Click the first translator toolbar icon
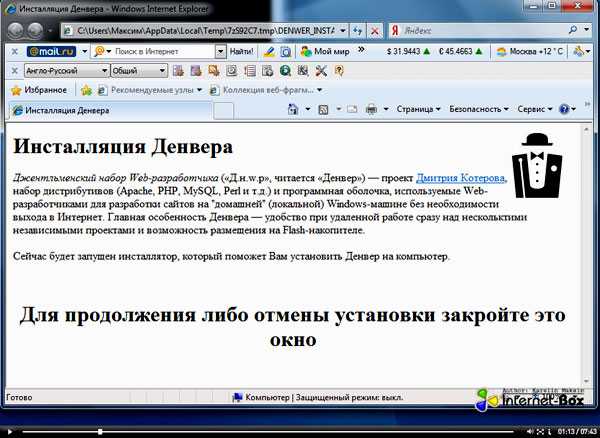The height and width of the screenshot is (438, 600). click(x=178, y=71)
